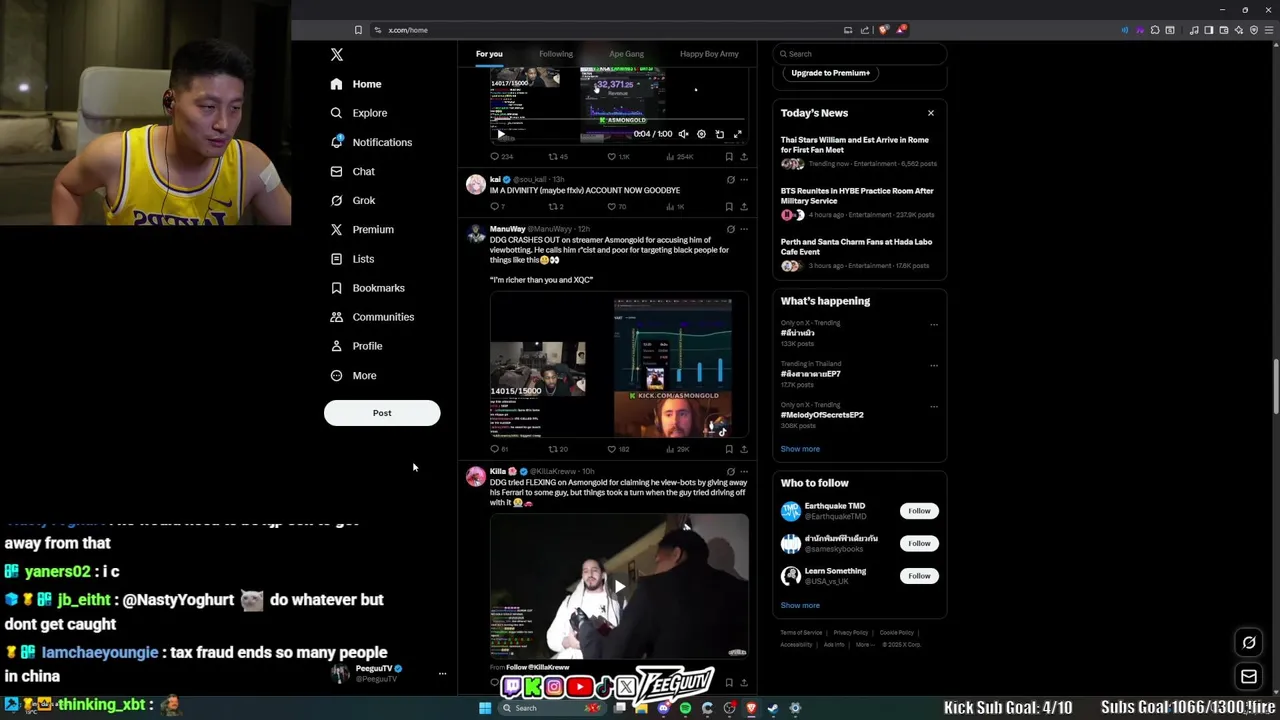Play Killa's Ferrari video
The image size is (1280, 720).
[619, 587]
